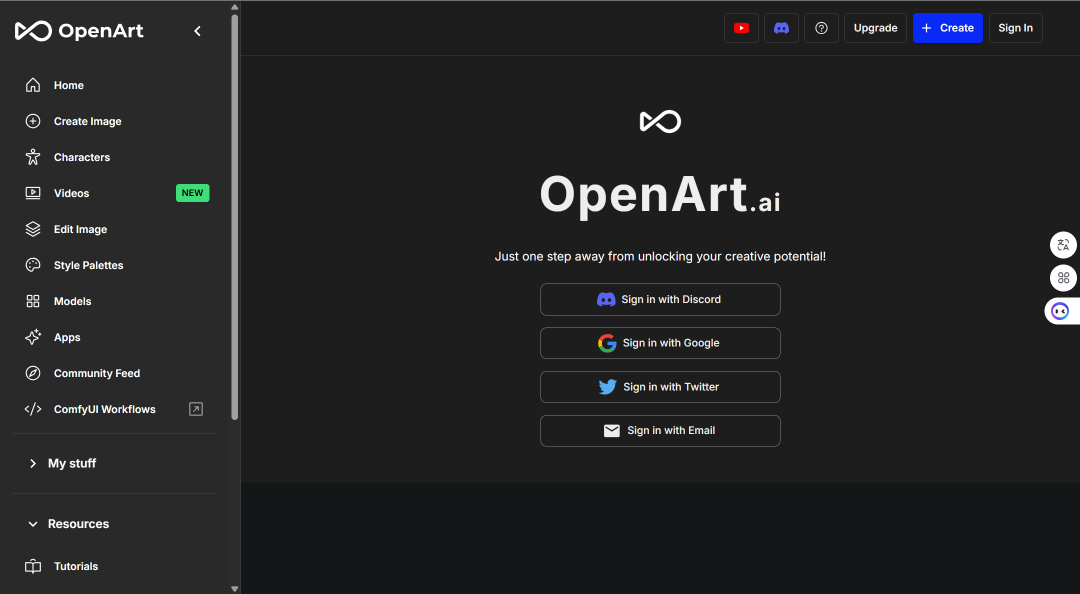Screen dimensions: 1080x594
Task: Click the large OpenArt.ai heading text
Action: click(660, 196)
